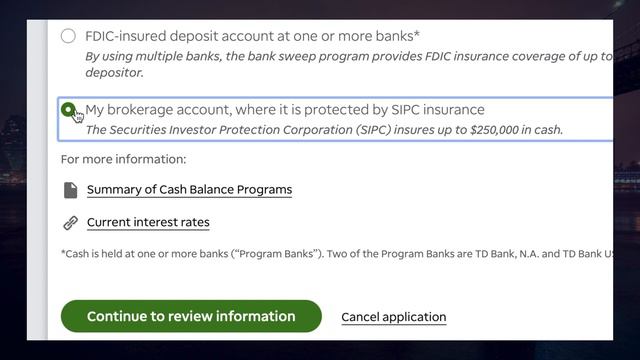
Task: Click the word 'depositor.' in the FDIC description
Action: pos(114,73)
